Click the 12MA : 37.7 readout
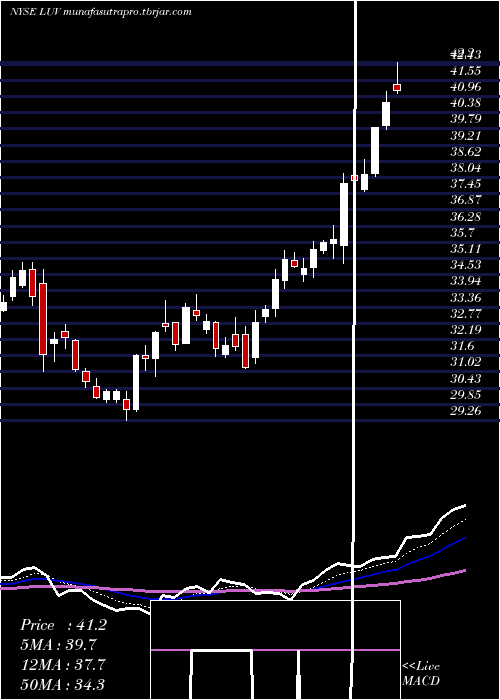This screenshot has width=500, height=700. click(62, 665)
